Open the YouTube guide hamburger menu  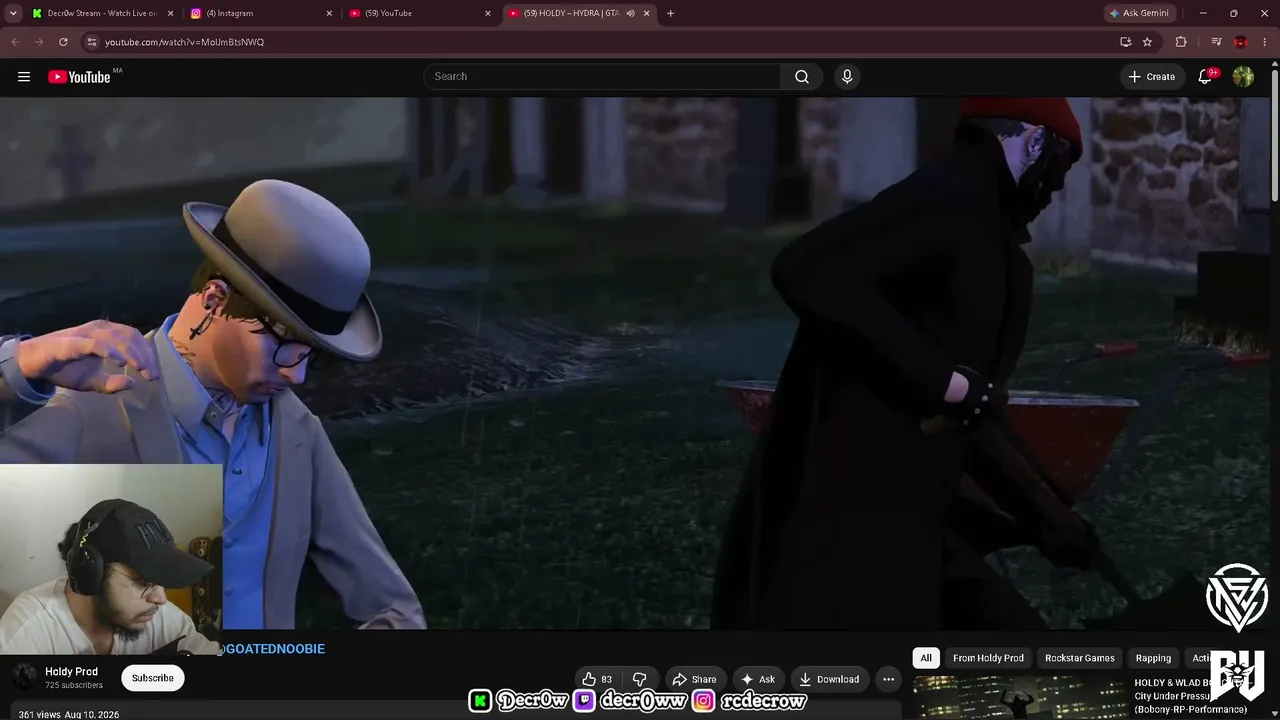coord(24,77)
